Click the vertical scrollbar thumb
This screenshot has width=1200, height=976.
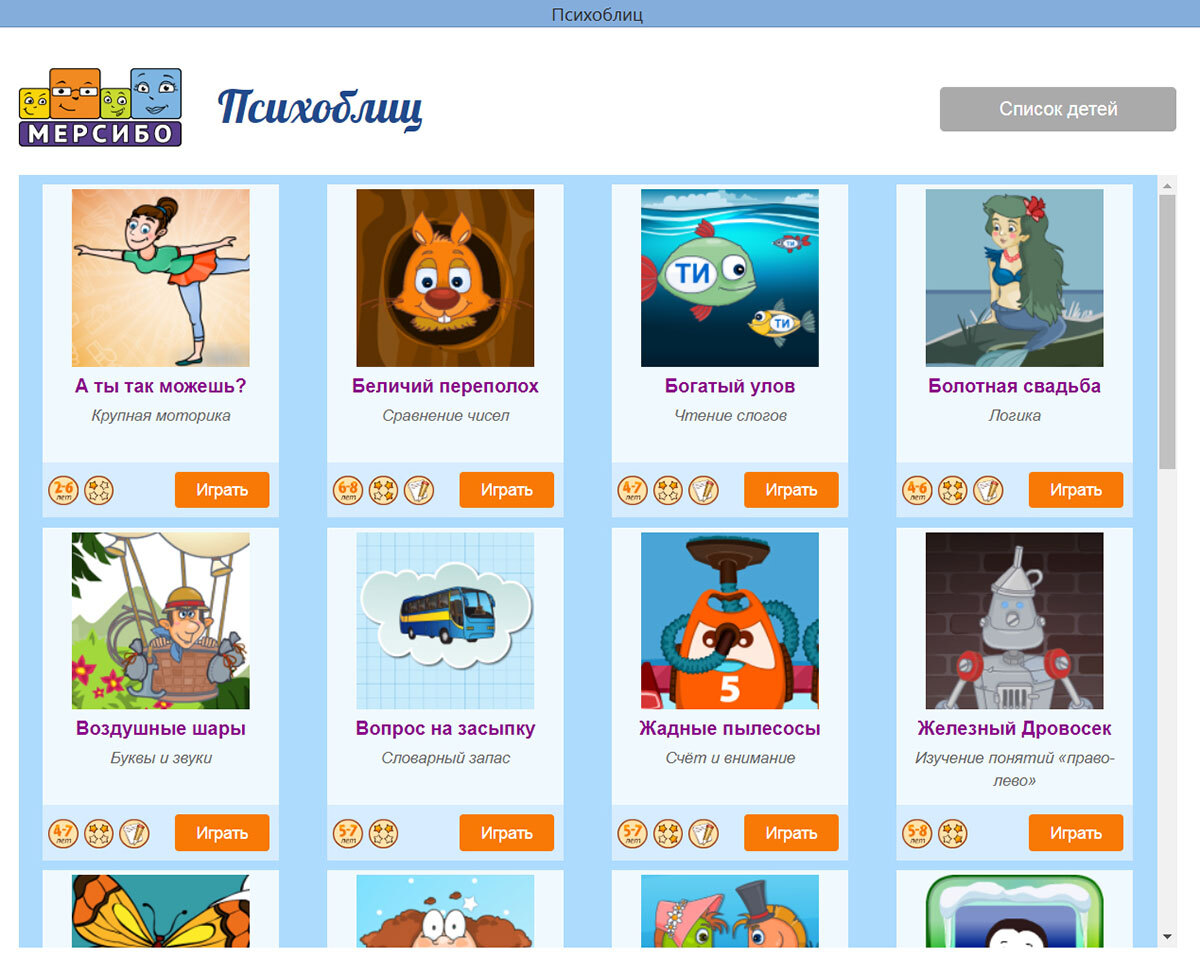click(1167, 331)
